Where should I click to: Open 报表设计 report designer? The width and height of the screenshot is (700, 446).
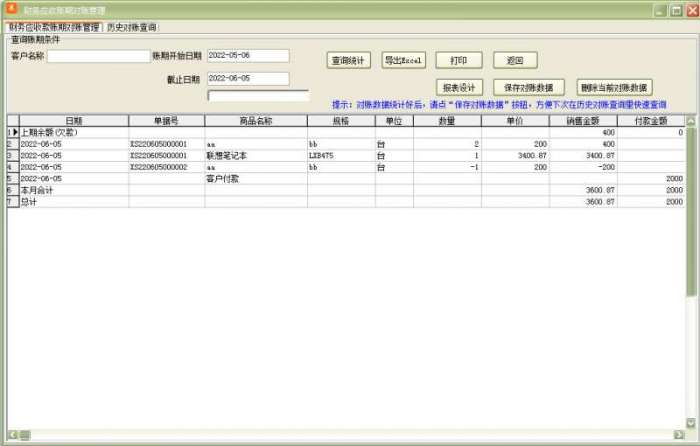pos(459,88)
